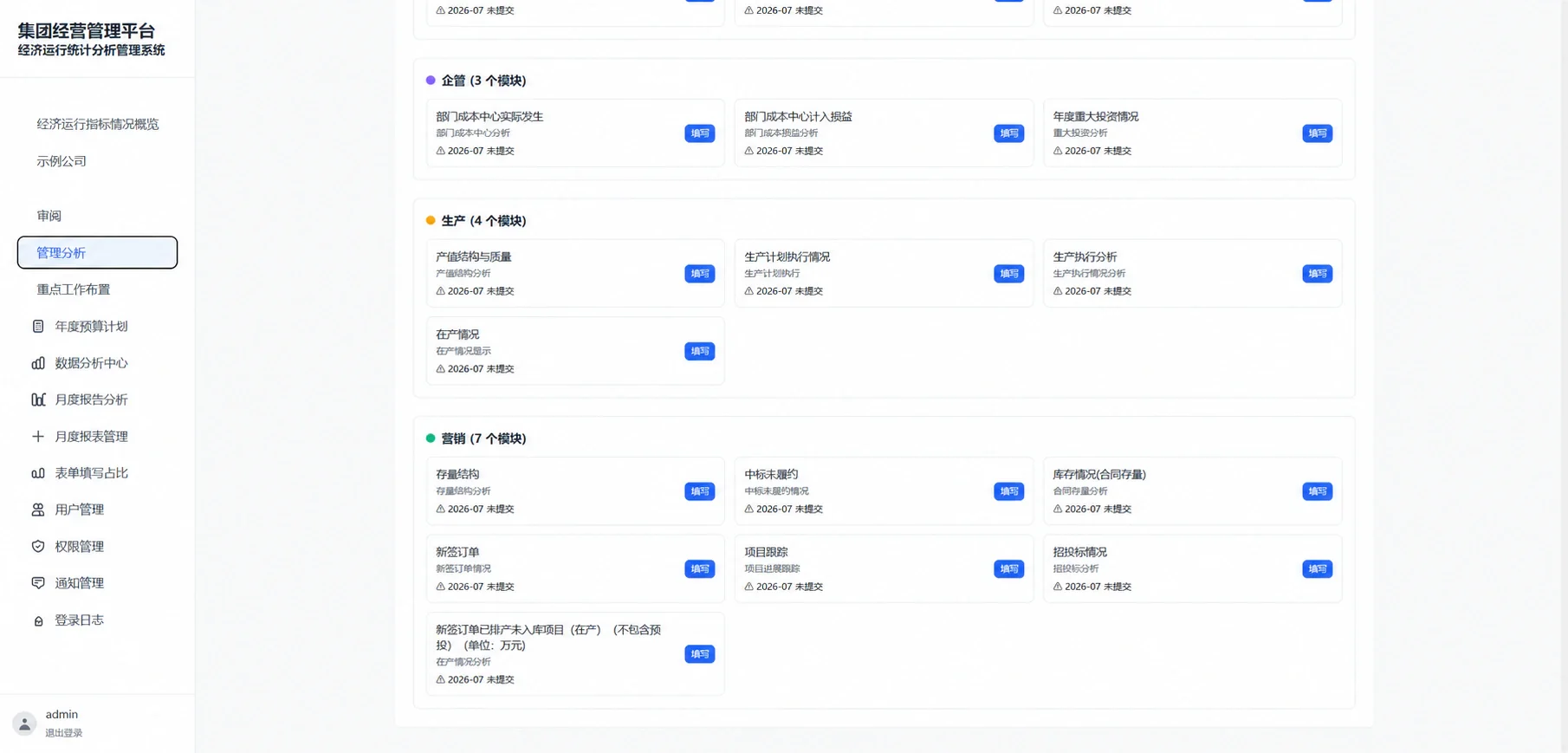The height and width of the screenshot is (753, 1568).
Task: Open 经济运行指标情况概览 in sidebar
Action: 97,124
